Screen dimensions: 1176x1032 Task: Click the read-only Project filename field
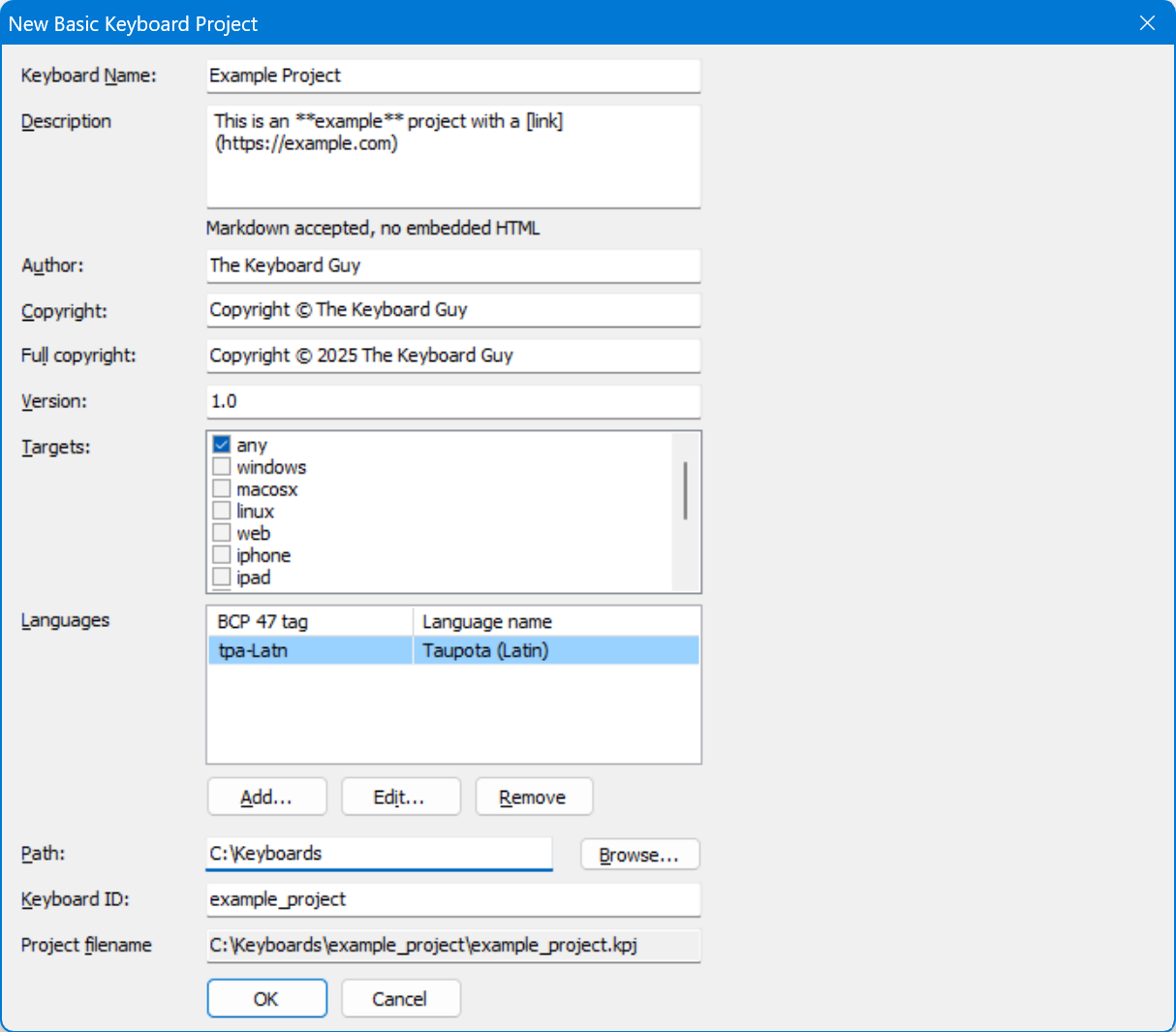coord(453,945)
